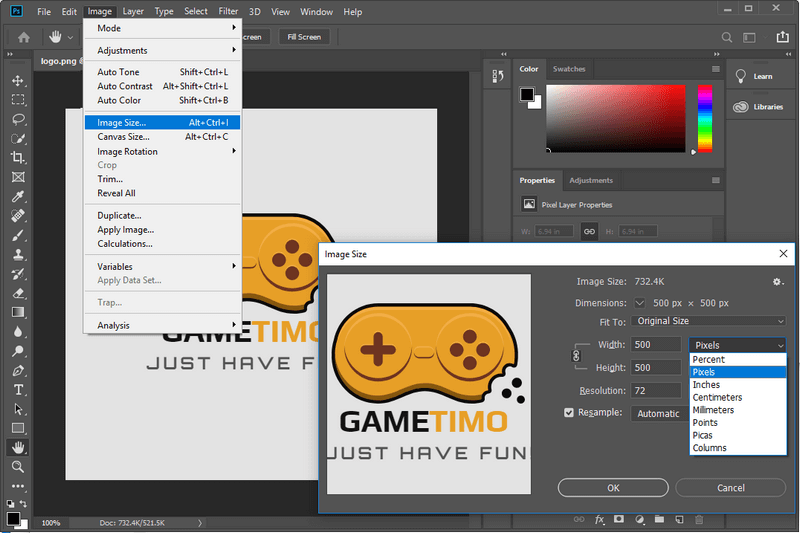Click Canvas Size in the Image menu

(x=123, y=137)
